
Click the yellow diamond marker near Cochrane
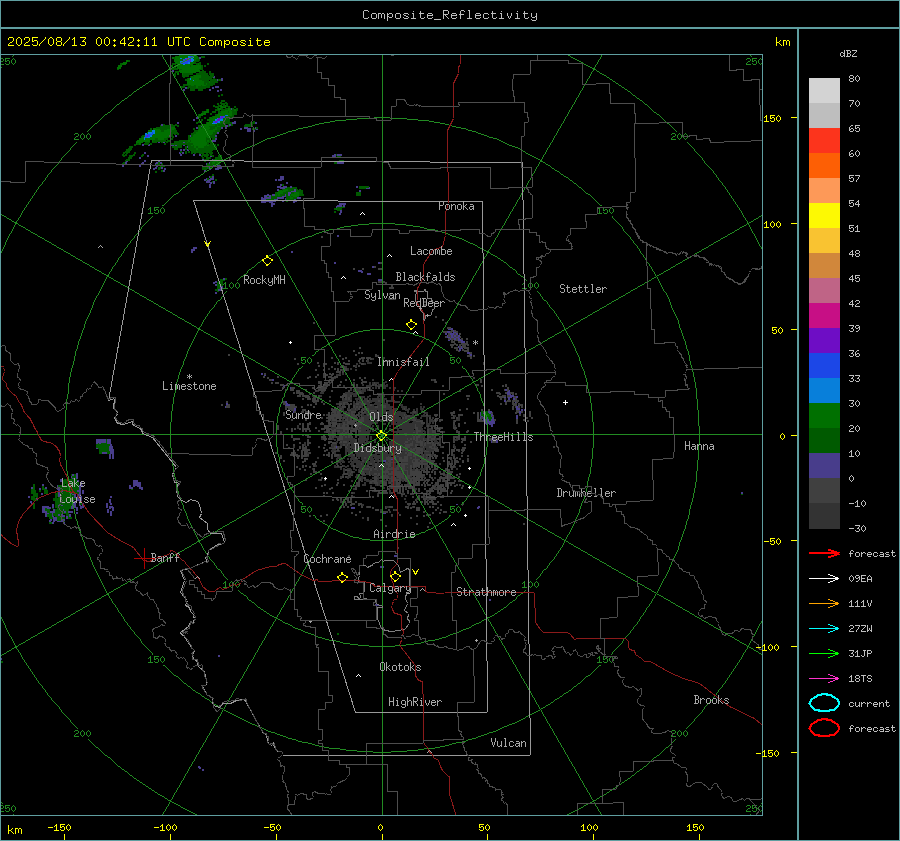coord(343,577)
